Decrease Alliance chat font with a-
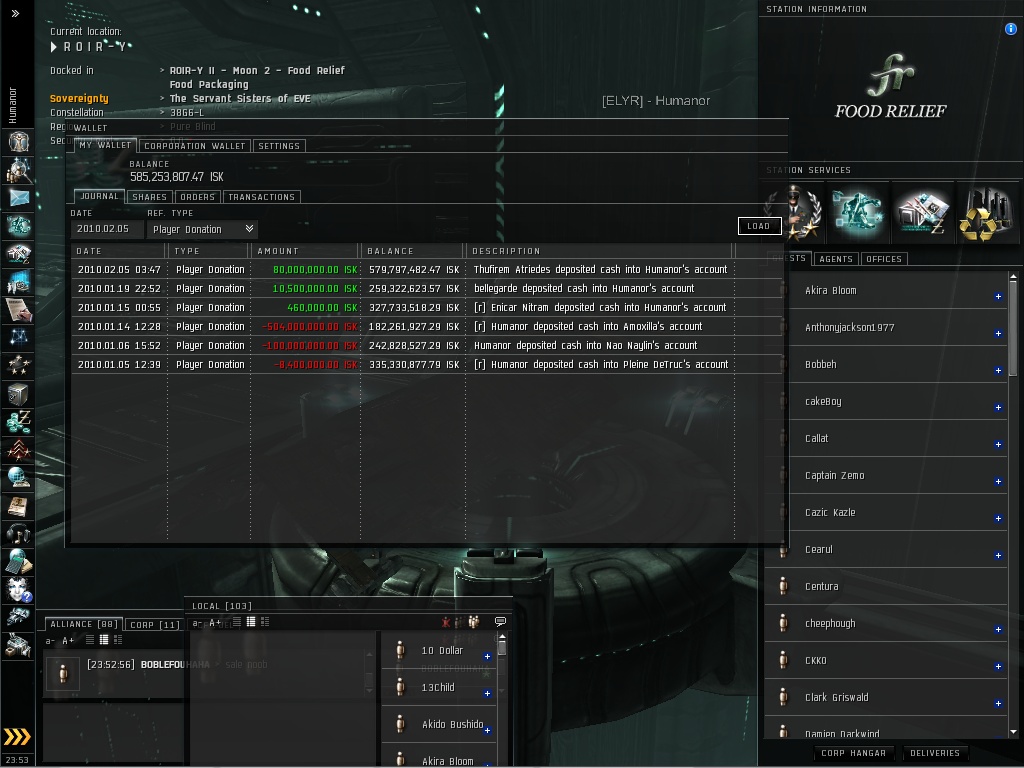 pos(50,641)
